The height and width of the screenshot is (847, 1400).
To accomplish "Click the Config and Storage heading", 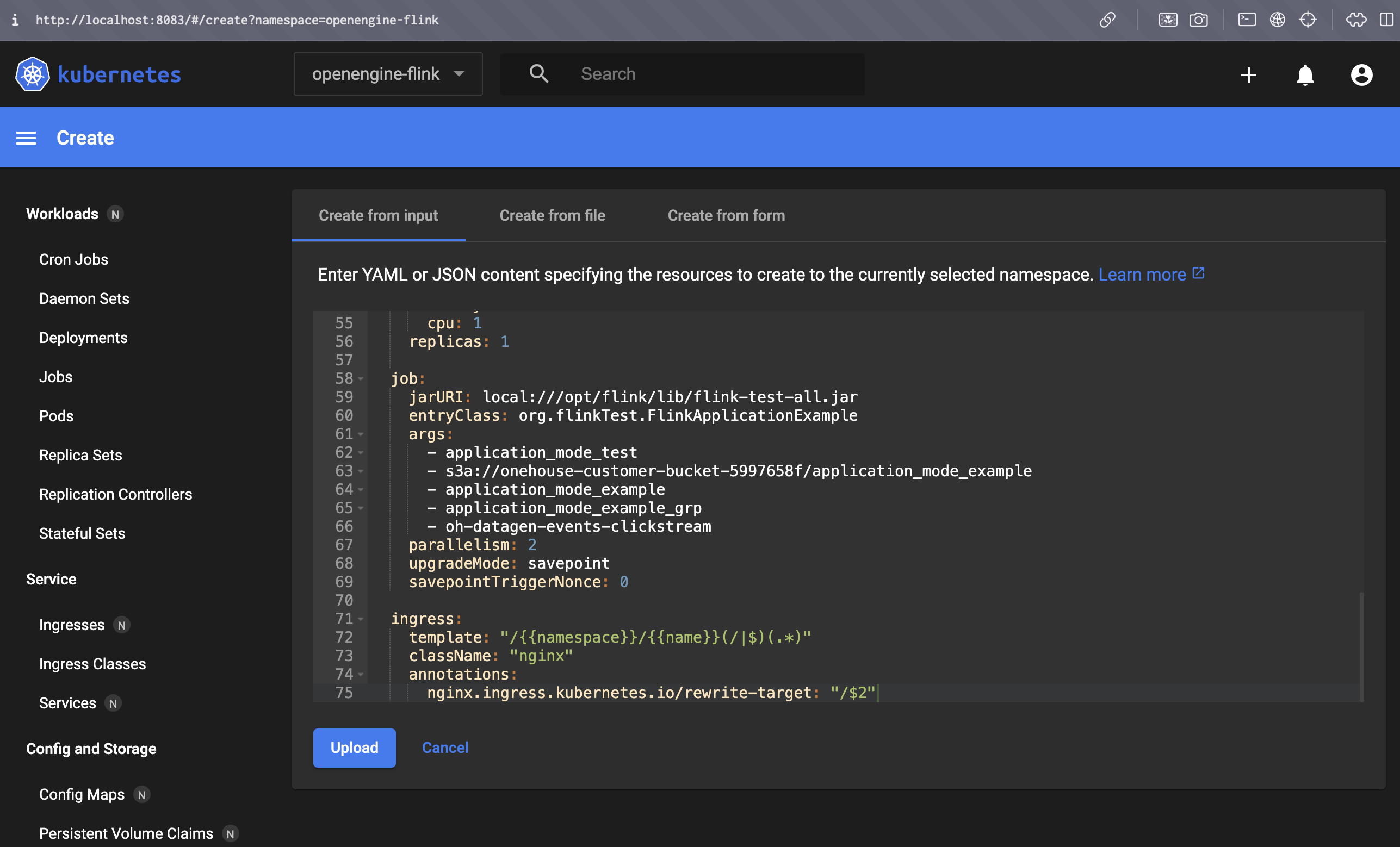I will coord(91,749).
